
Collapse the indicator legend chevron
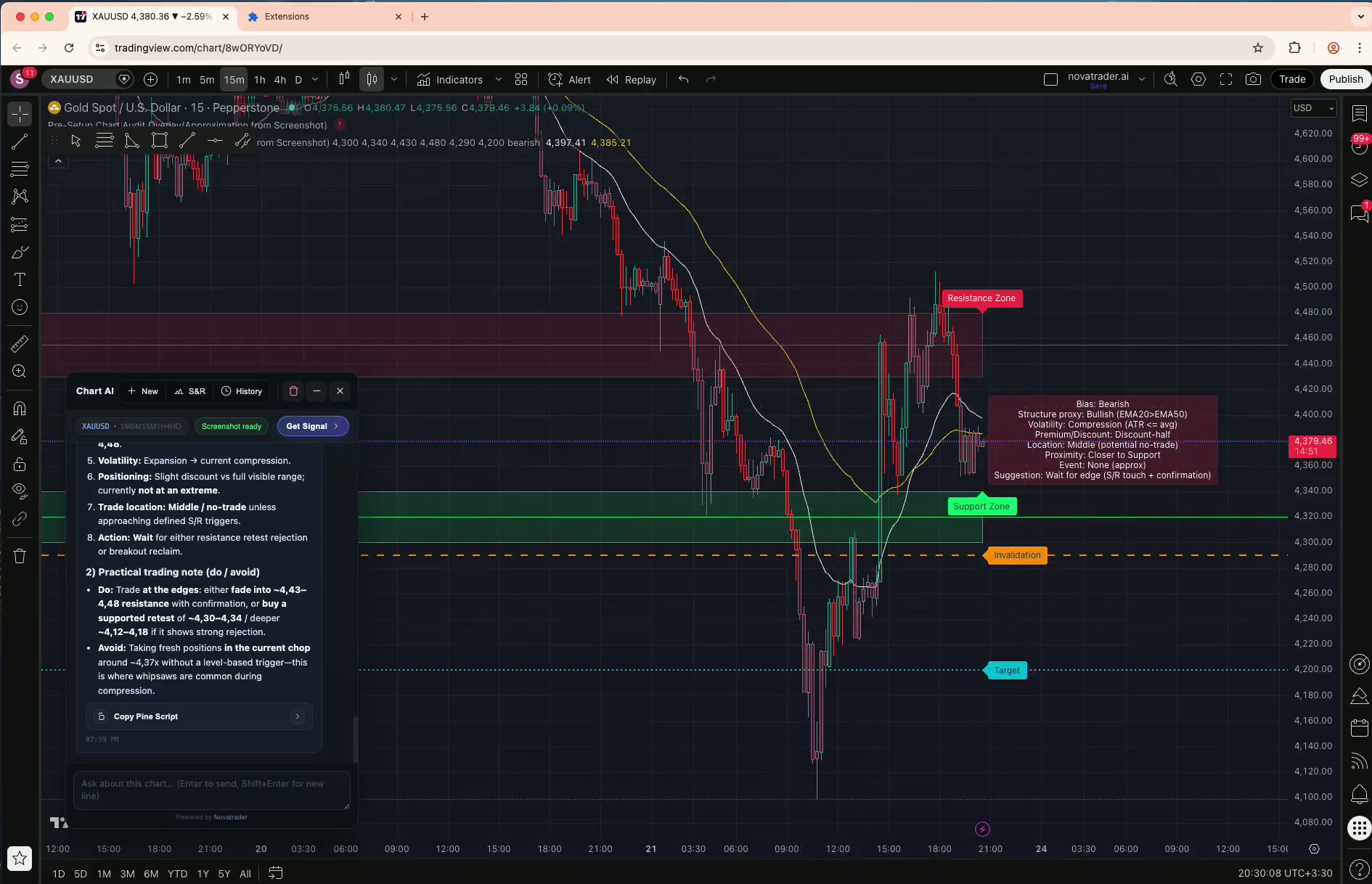[x=58, y=161]
